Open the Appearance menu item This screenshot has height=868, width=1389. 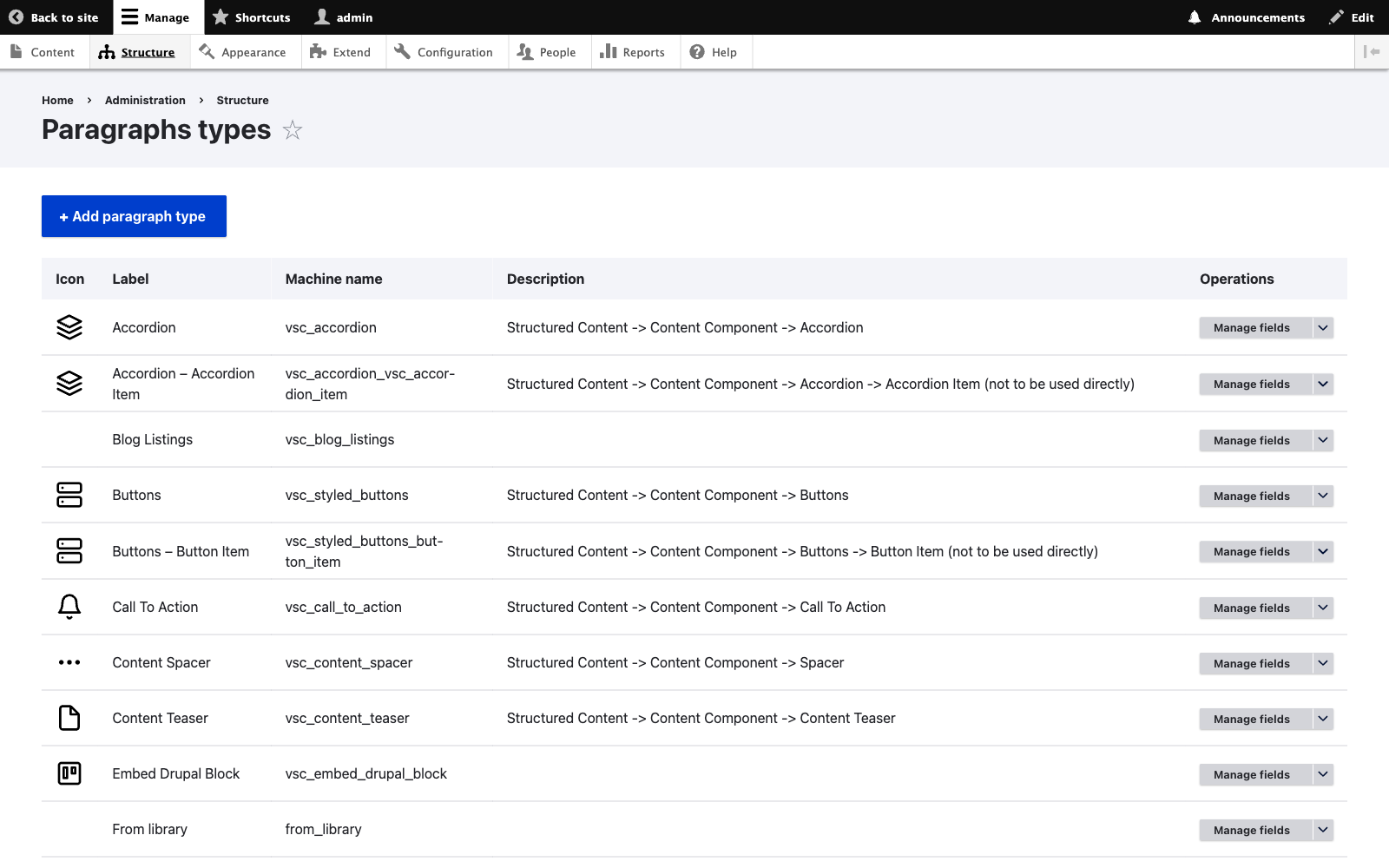(x=242, y=52)
